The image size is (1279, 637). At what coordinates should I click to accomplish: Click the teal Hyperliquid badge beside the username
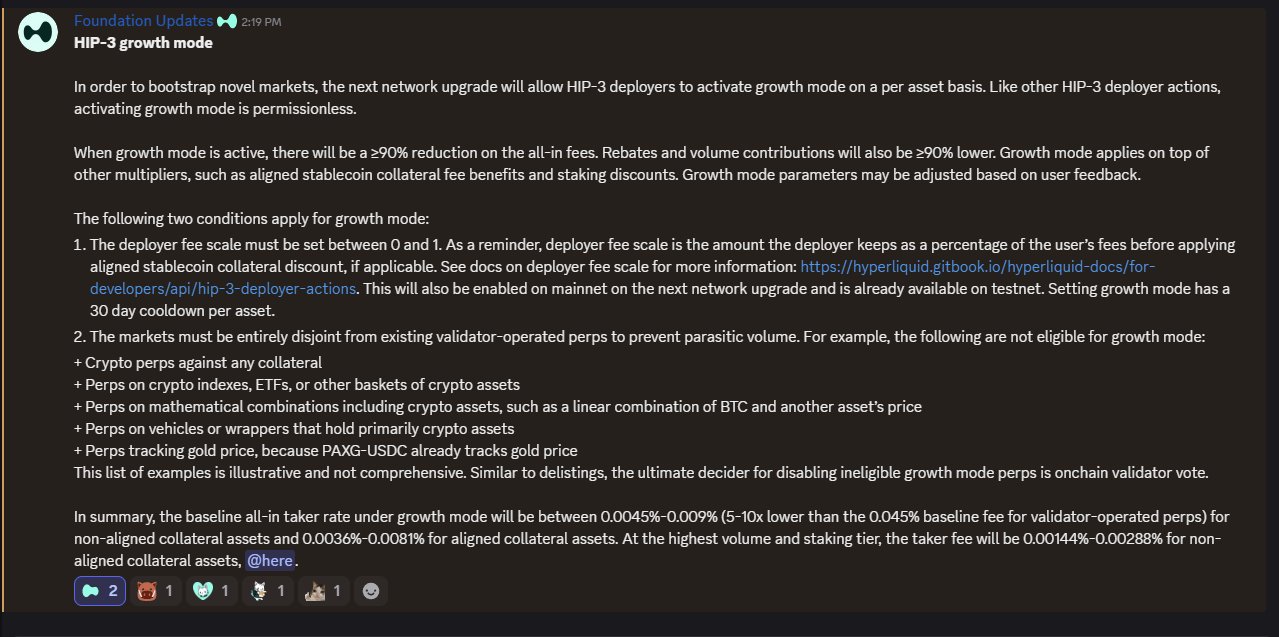pos(226,20)
